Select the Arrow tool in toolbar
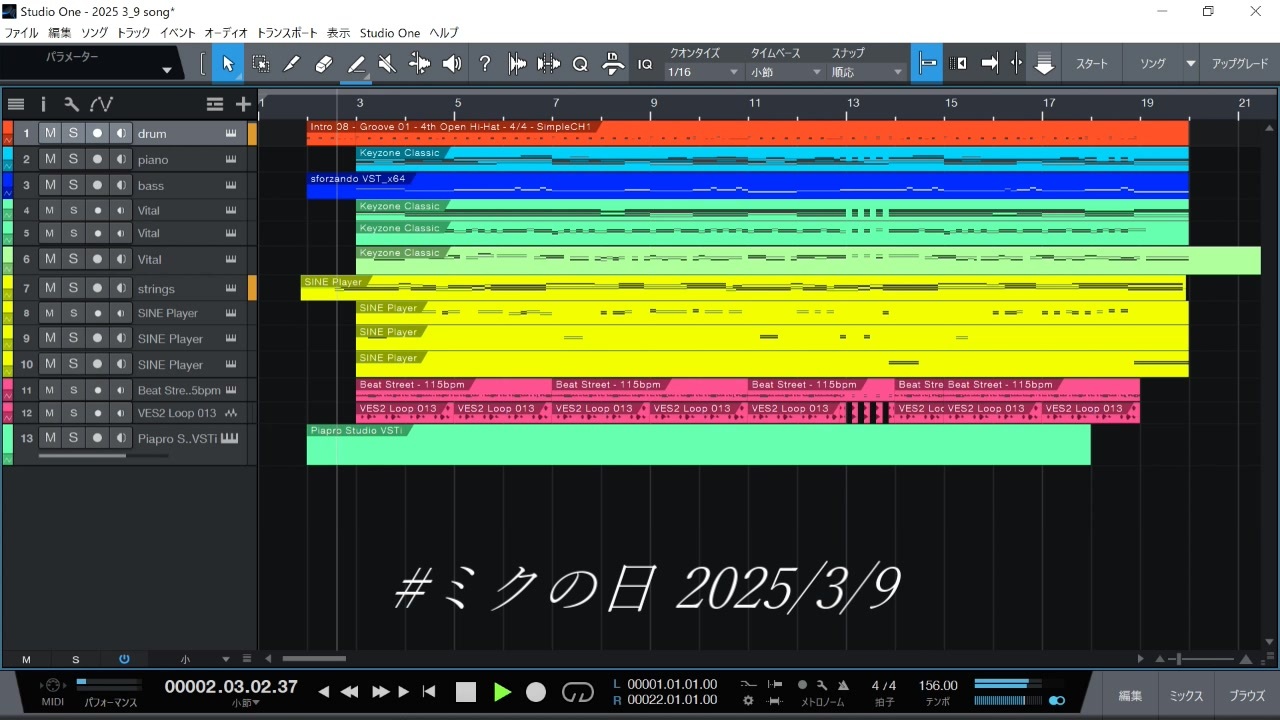This screenshot has height=720, width=1280. pyautogui.click(x=228, y=64)
